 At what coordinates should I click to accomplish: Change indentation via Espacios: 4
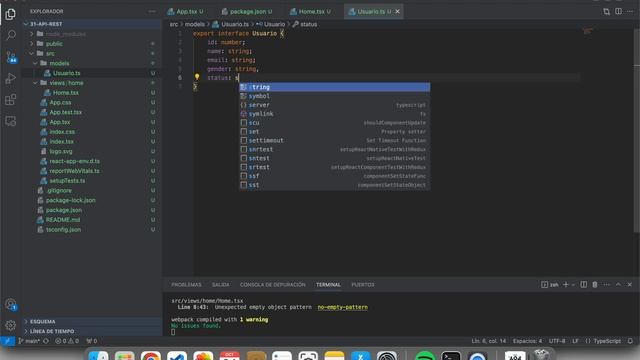pyautogui.click(x=527, y=341)
